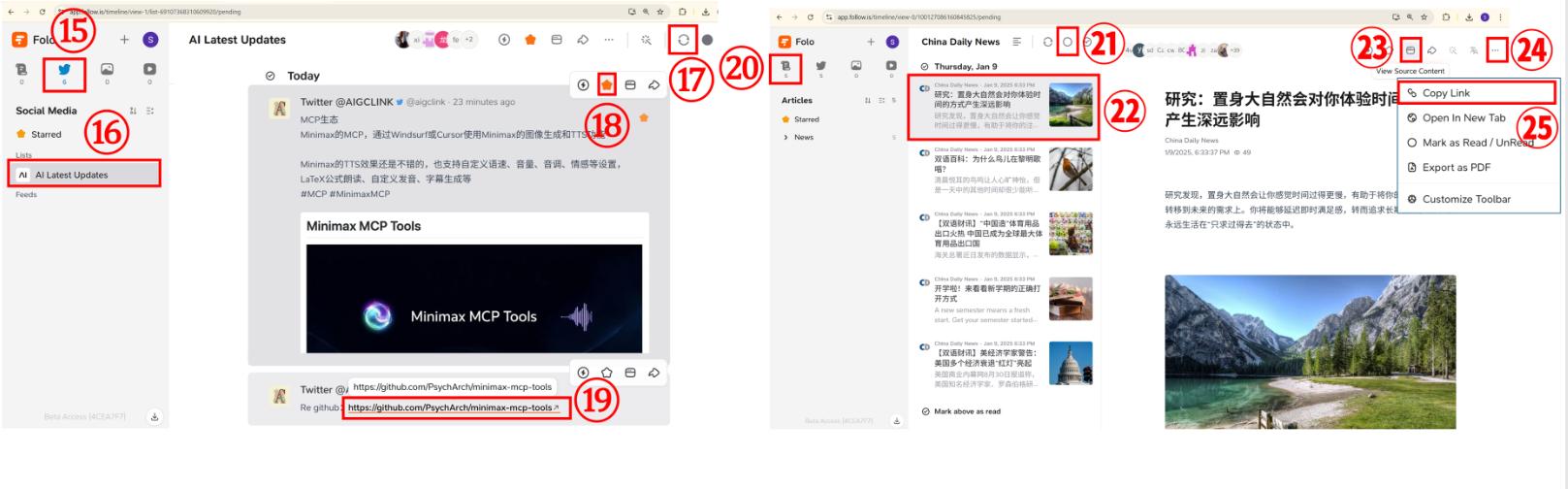
Task: Click the filled orange star on first tweet
Action: pos(607,85)
